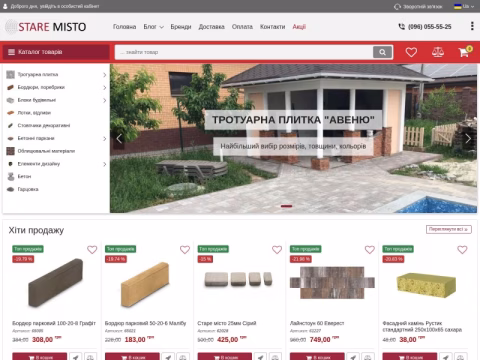The width and height of the screenshot is (480, 360).
Task: Click the Тротуарна плитка Авеню banner title
Action: [x=293, y=120]
